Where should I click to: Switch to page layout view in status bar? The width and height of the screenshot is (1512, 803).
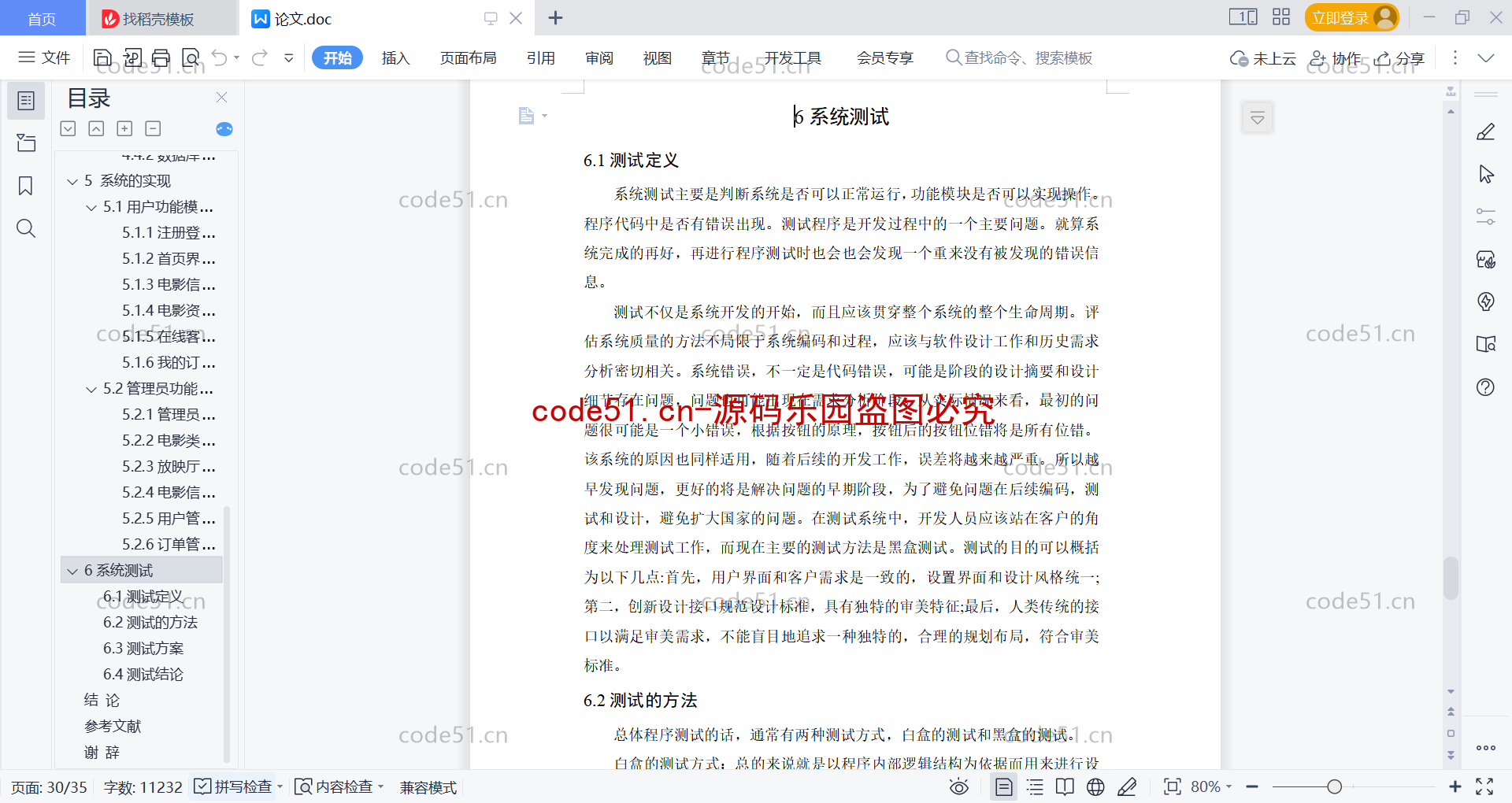(1003, 786)
